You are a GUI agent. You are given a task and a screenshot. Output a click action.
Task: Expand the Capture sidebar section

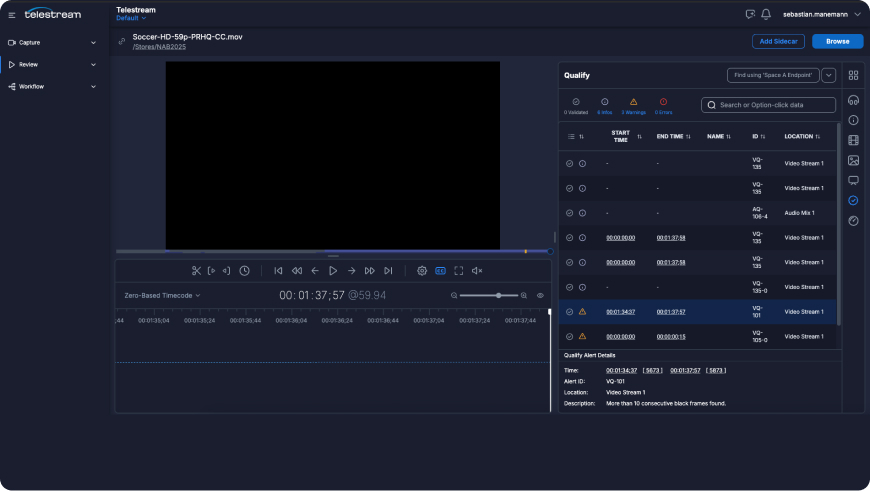pos(52,43)
